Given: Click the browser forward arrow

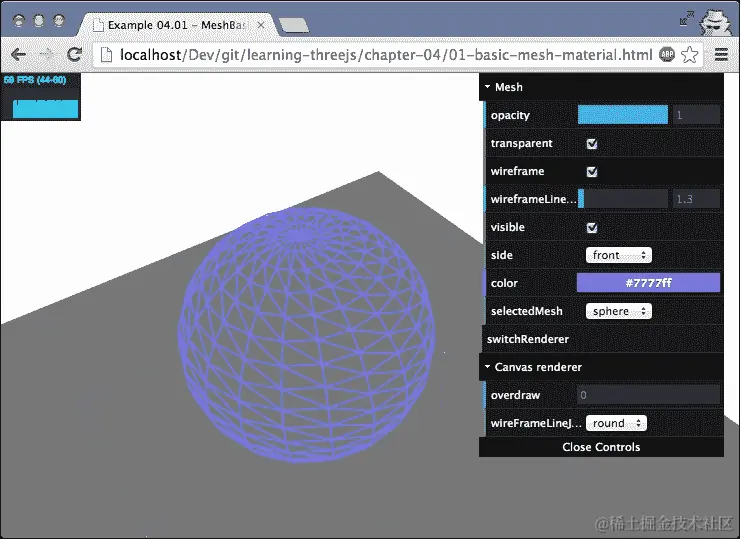Looking at the screenshot, I should point(46,55).
